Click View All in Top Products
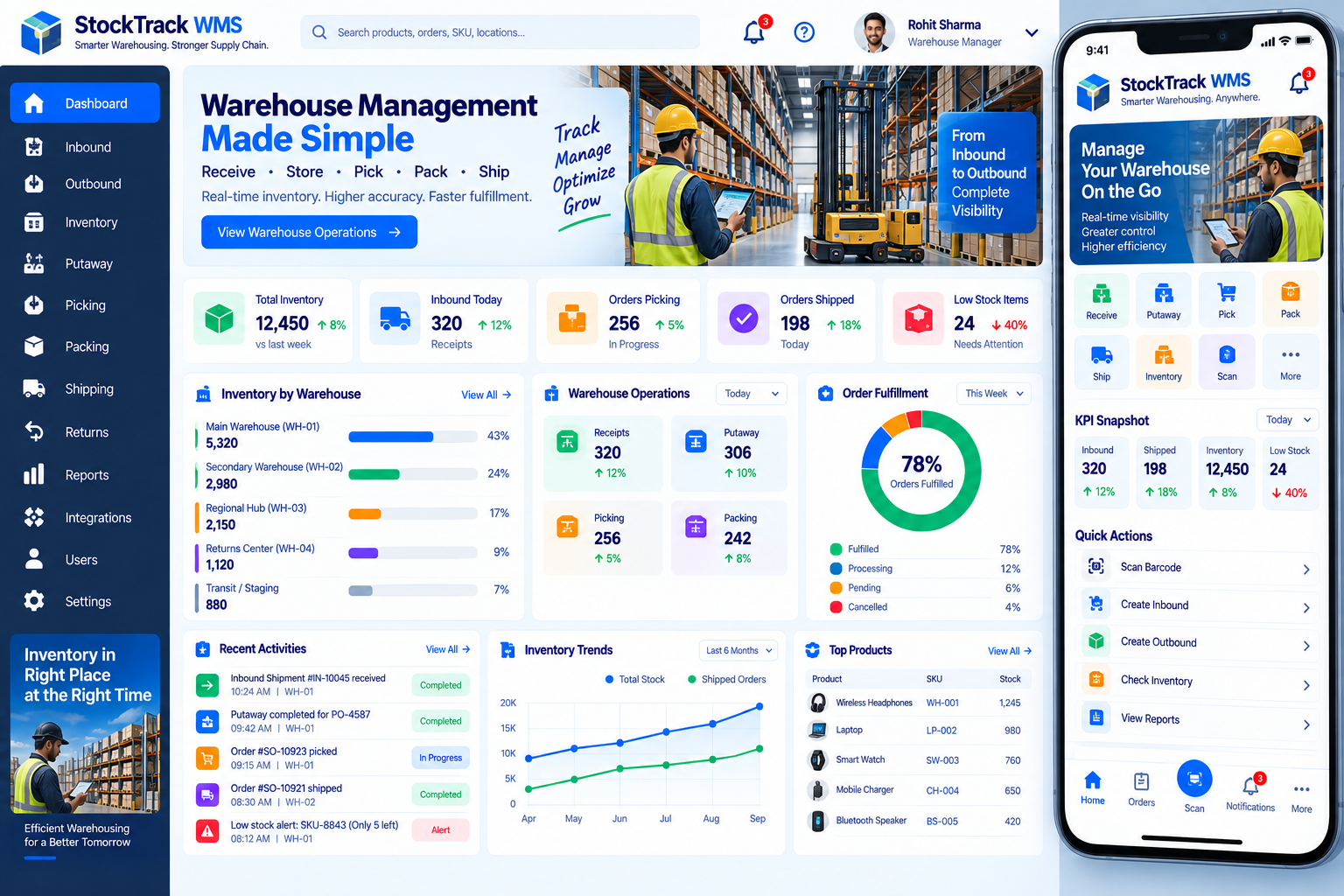1344x896 pixels. (1010, 651)
